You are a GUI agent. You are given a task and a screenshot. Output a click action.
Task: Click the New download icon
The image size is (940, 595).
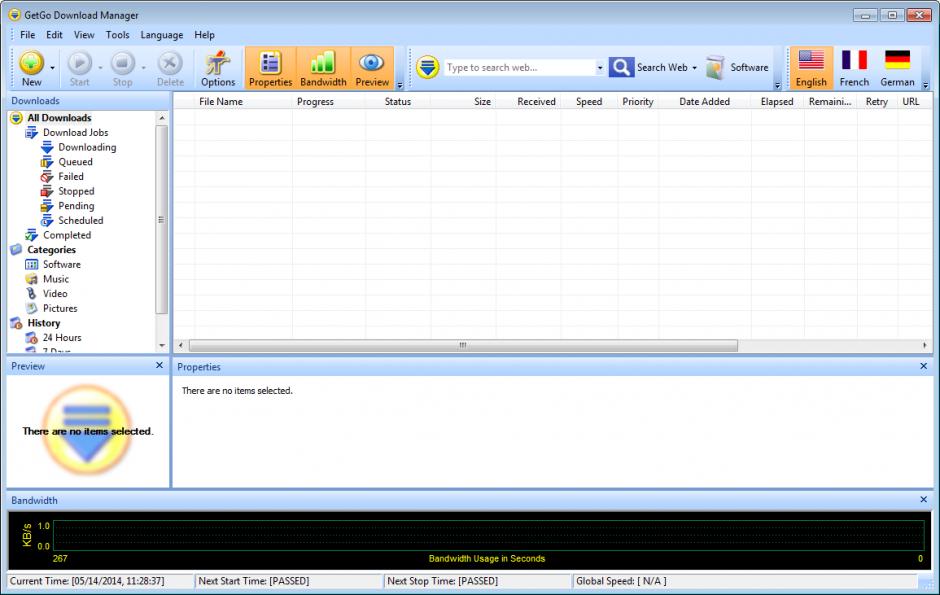pos(31,63)
